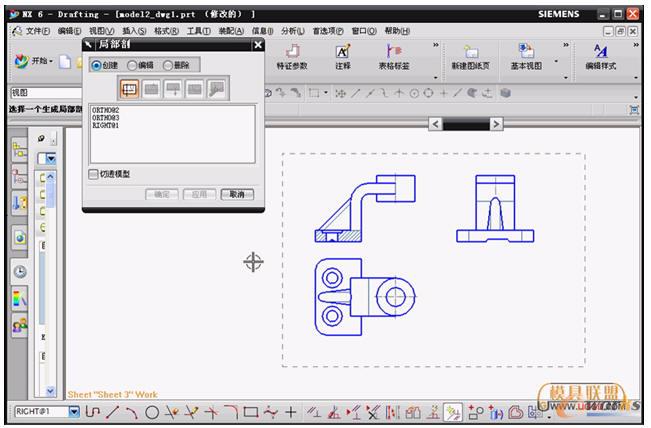Select the 创建 (Create) radio button
This screenshot has width=651, height=428.
click(x=96, y=65)
